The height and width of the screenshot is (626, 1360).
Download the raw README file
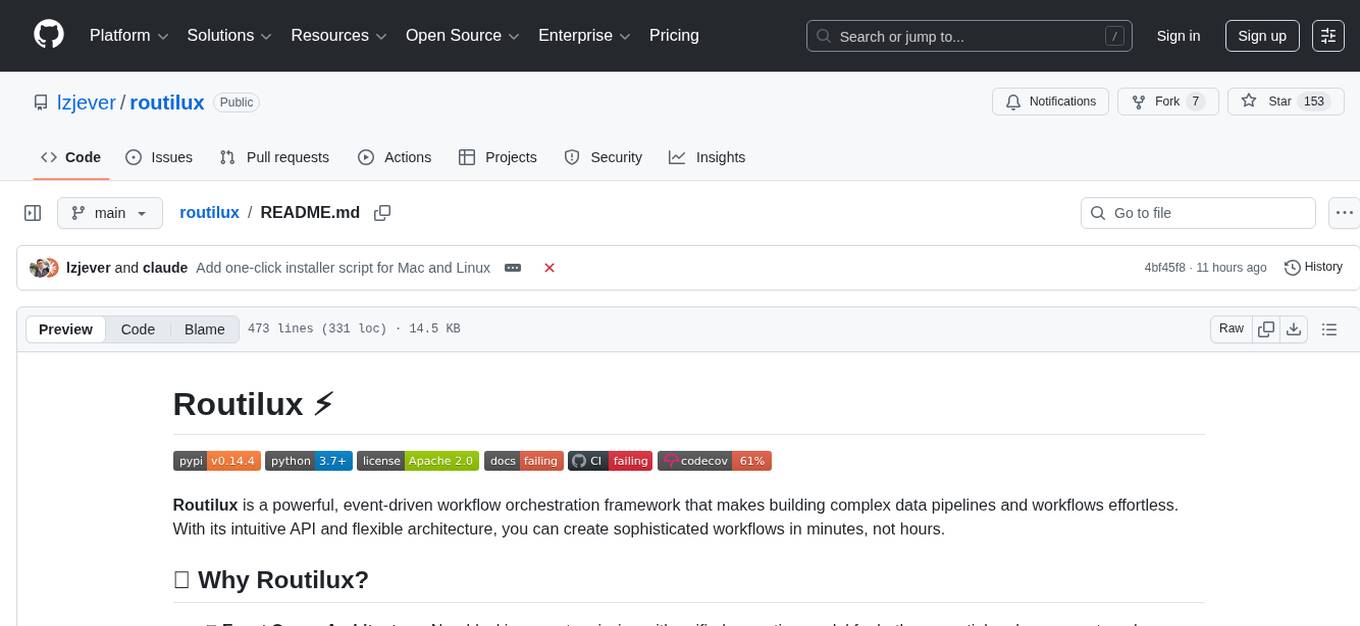click(x=1294, y=328)
